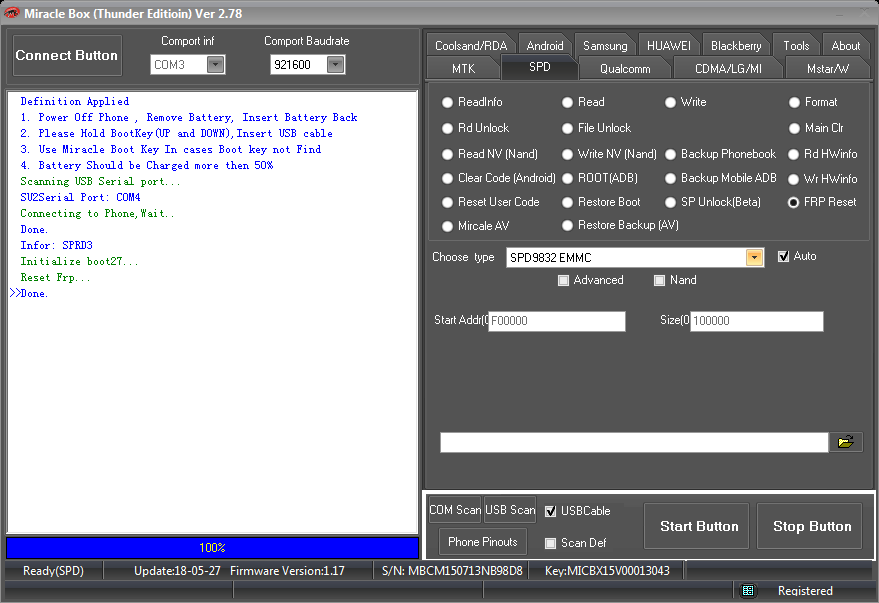Image resolution: width=879 pixels, height=603 pixels.
Task: Select the Format radio option
Action: click(794, 103)
